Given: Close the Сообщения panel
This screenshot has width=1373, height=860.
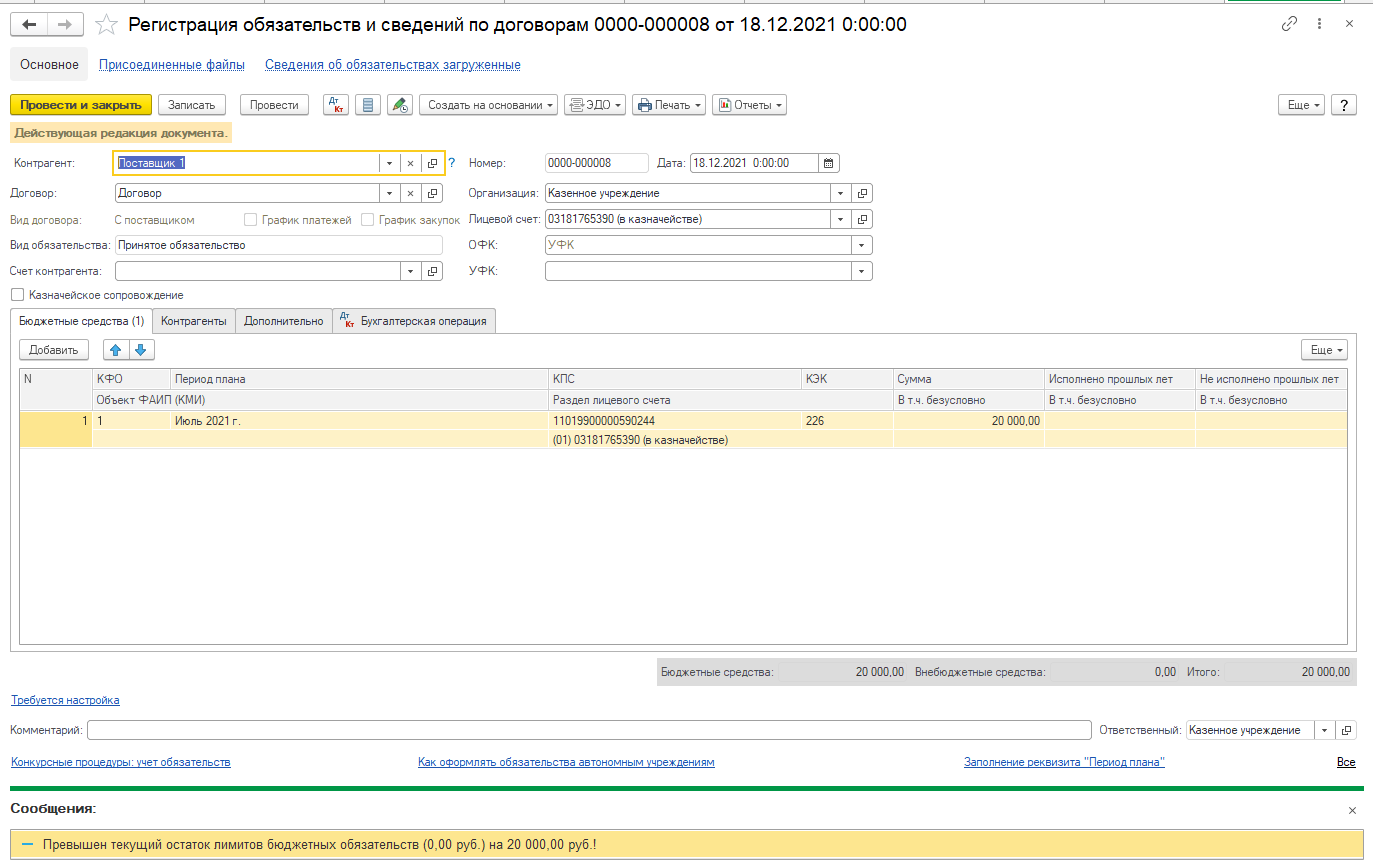Looking at the screenshot, I should (x=1352, y=810).
